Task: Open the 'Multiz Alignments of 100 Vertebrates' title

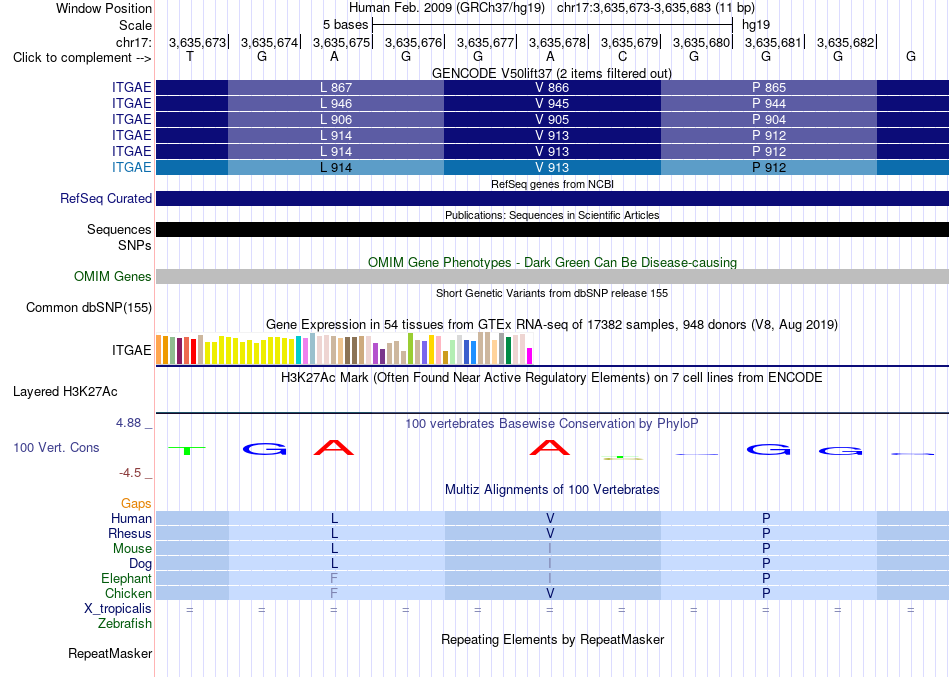Action: pos(552,489)
